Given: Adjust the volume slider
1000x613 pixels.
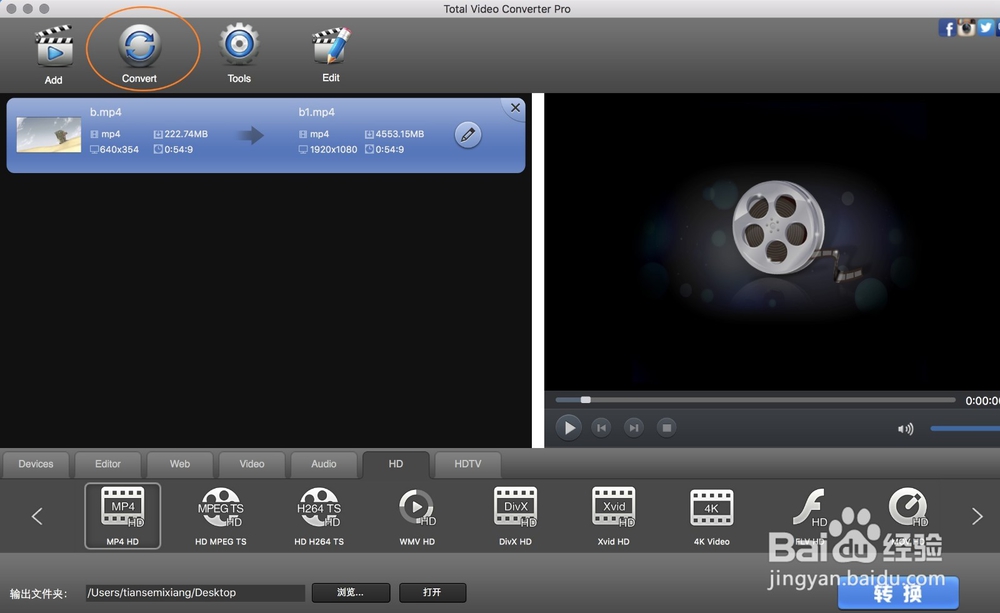Looking at the screenshot, I should [965, 429].
